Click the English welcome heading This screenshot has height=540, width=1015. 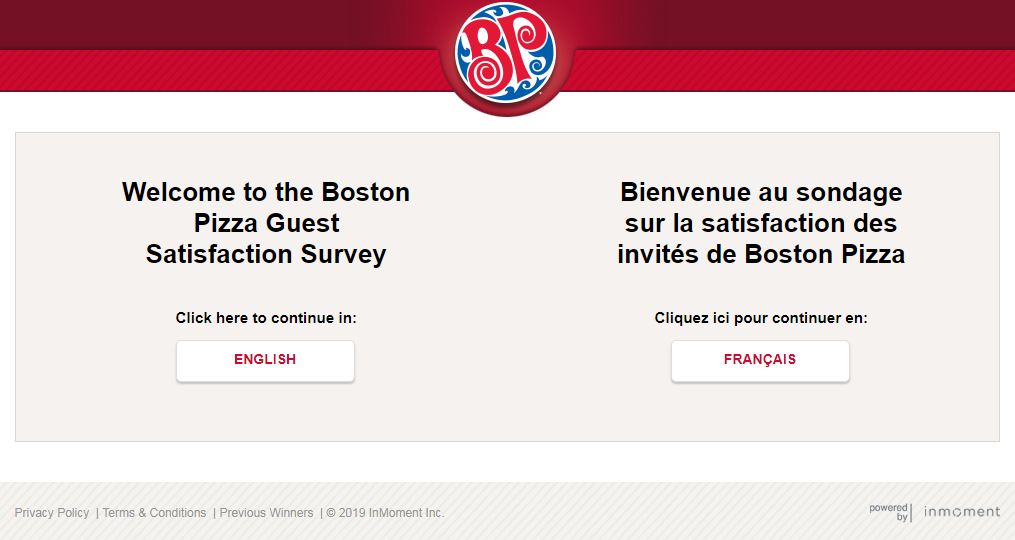[266, 223]
